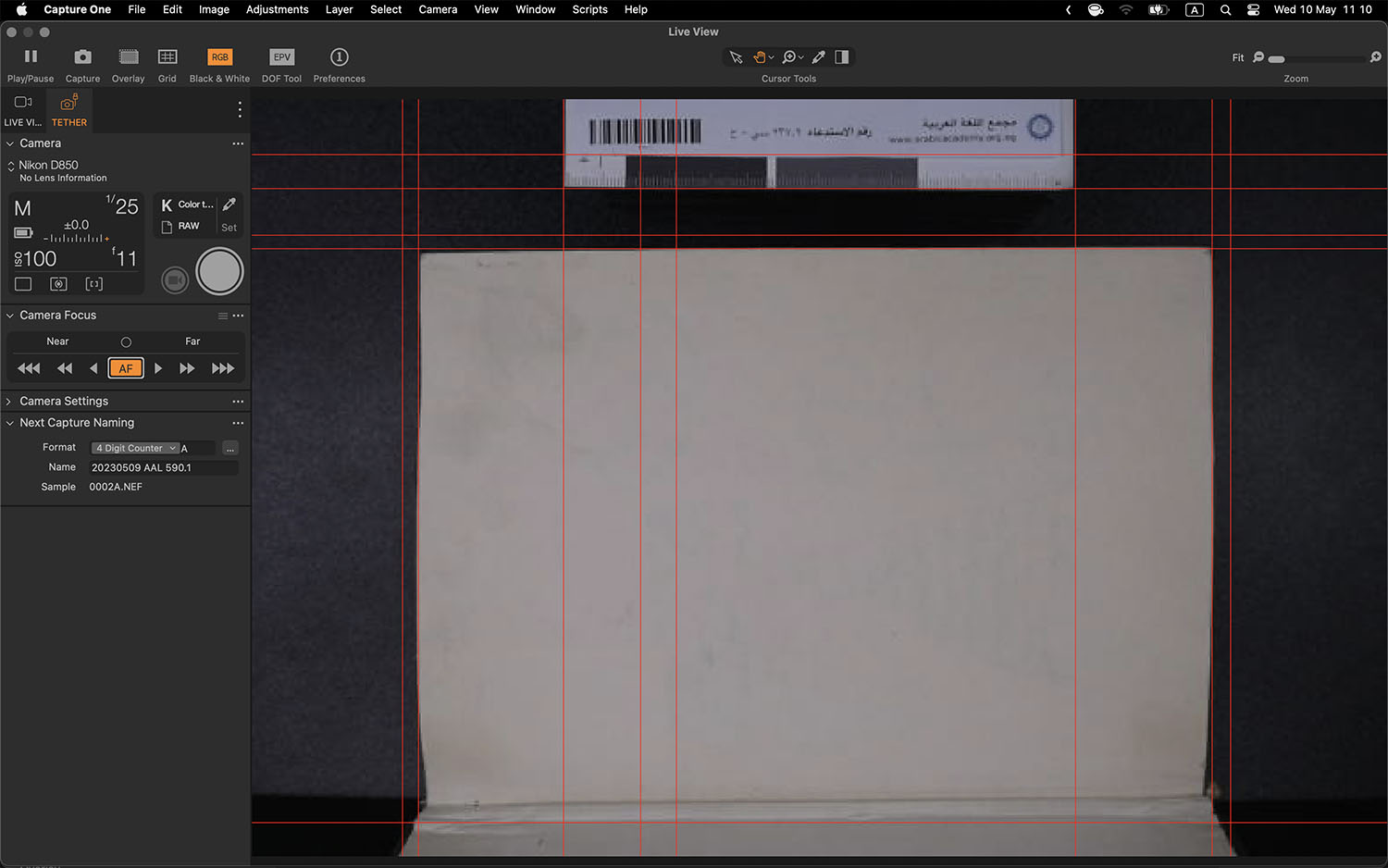The height and width of the screenshot is (868, 1388).
Task: Change the aperture f11 value
Action: [125, 258]
